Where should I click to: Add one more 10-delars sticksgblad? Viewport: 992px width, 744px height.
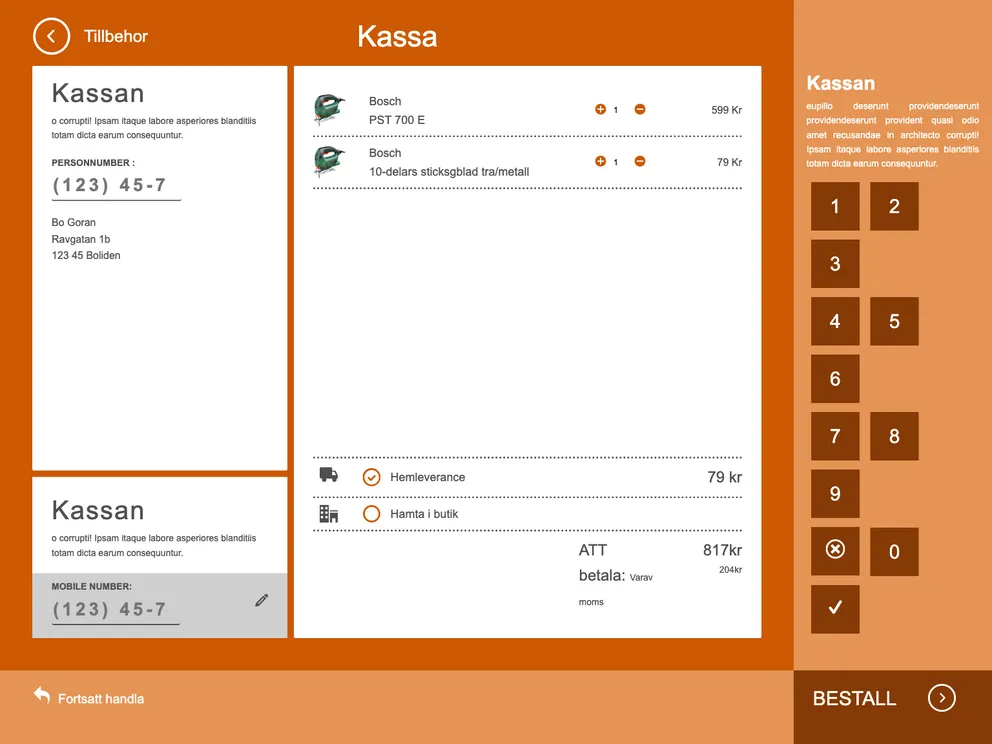(x=600, y=161)
